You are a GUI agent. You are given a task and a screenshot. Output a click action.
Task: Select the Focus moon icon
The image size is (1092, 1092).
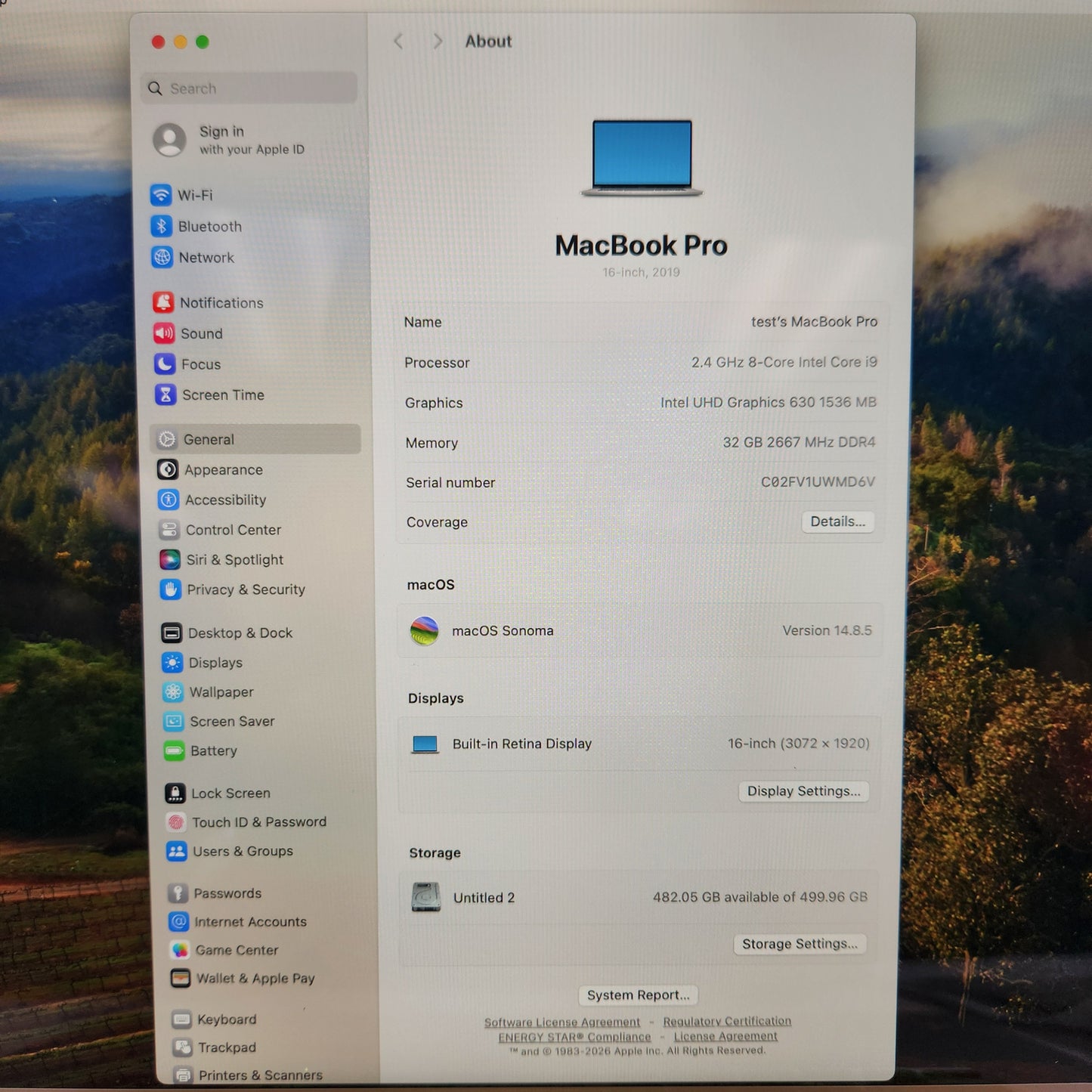click(165, 364)
